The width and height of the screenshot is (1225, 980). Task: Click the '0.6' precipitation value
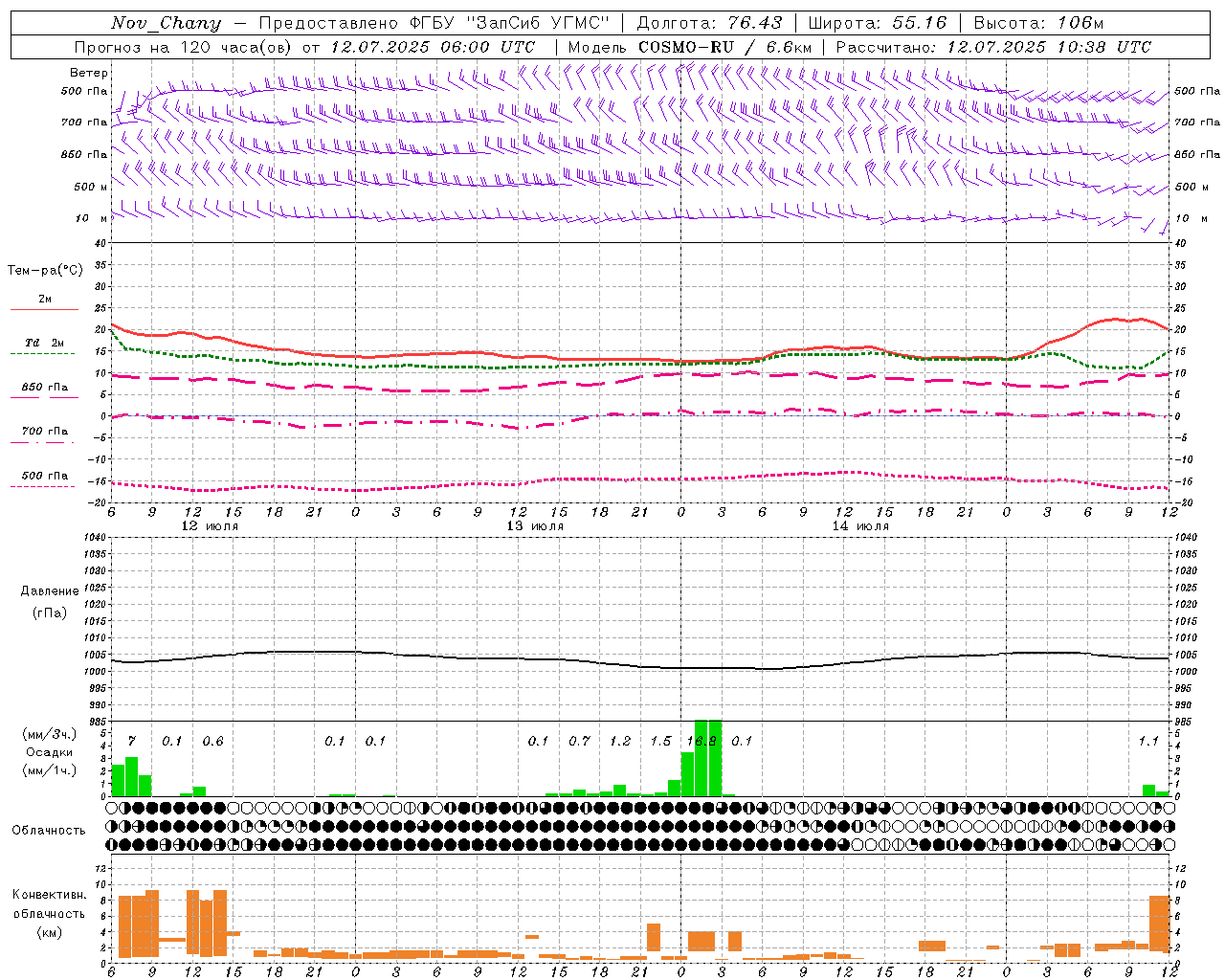click(212, 741)
